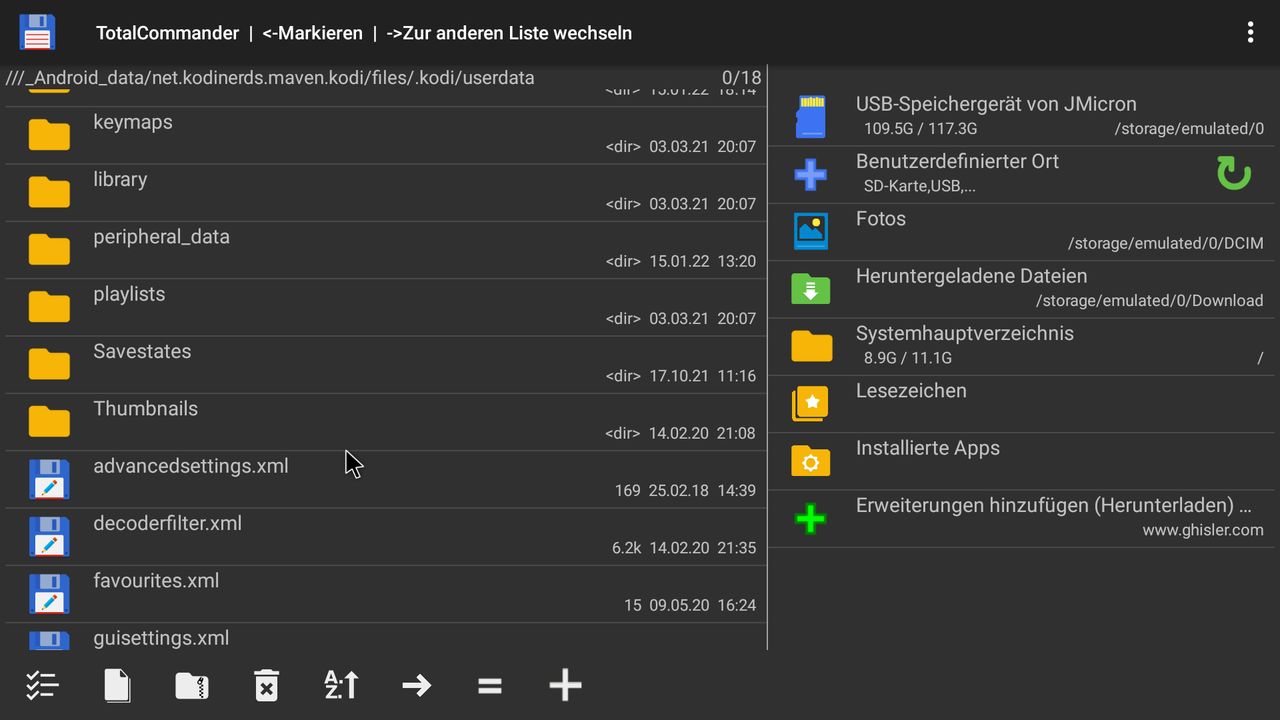Click the /storage/emulated/0/DCIM path text
The image size is (1280, 720).
tap(1166, 243)
